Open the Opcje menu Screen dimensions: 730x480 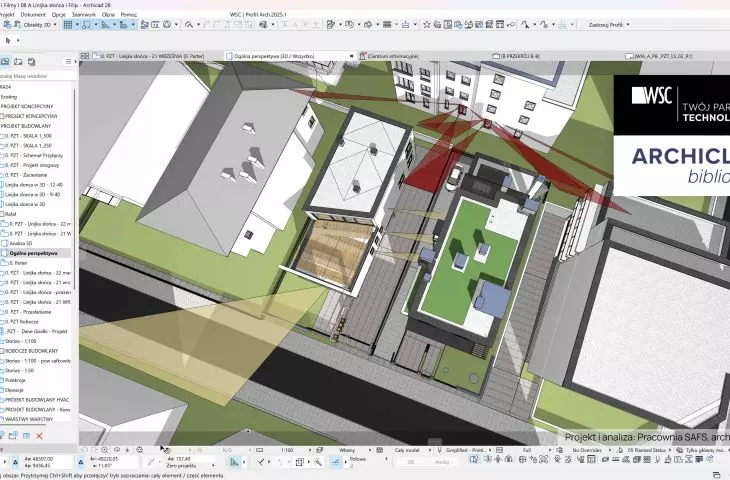pos(59,14)
